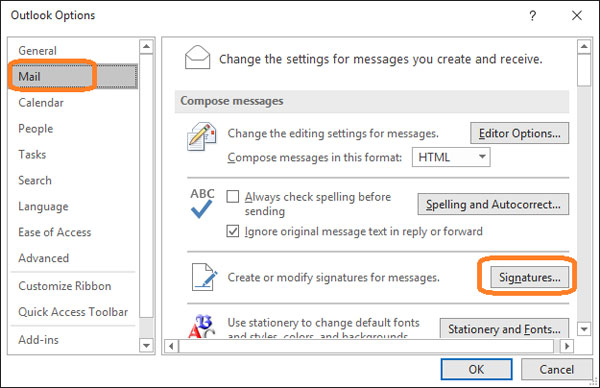Uncheck Ignore original message text in reply
Screen dimensions: 600x388
tap(233, 231)
